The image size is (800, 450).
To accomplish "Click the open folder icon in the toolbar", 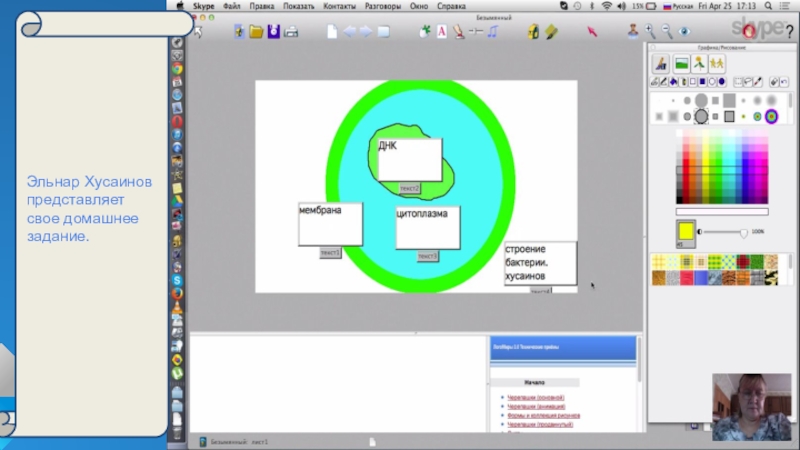I will (x=256, y=32).
